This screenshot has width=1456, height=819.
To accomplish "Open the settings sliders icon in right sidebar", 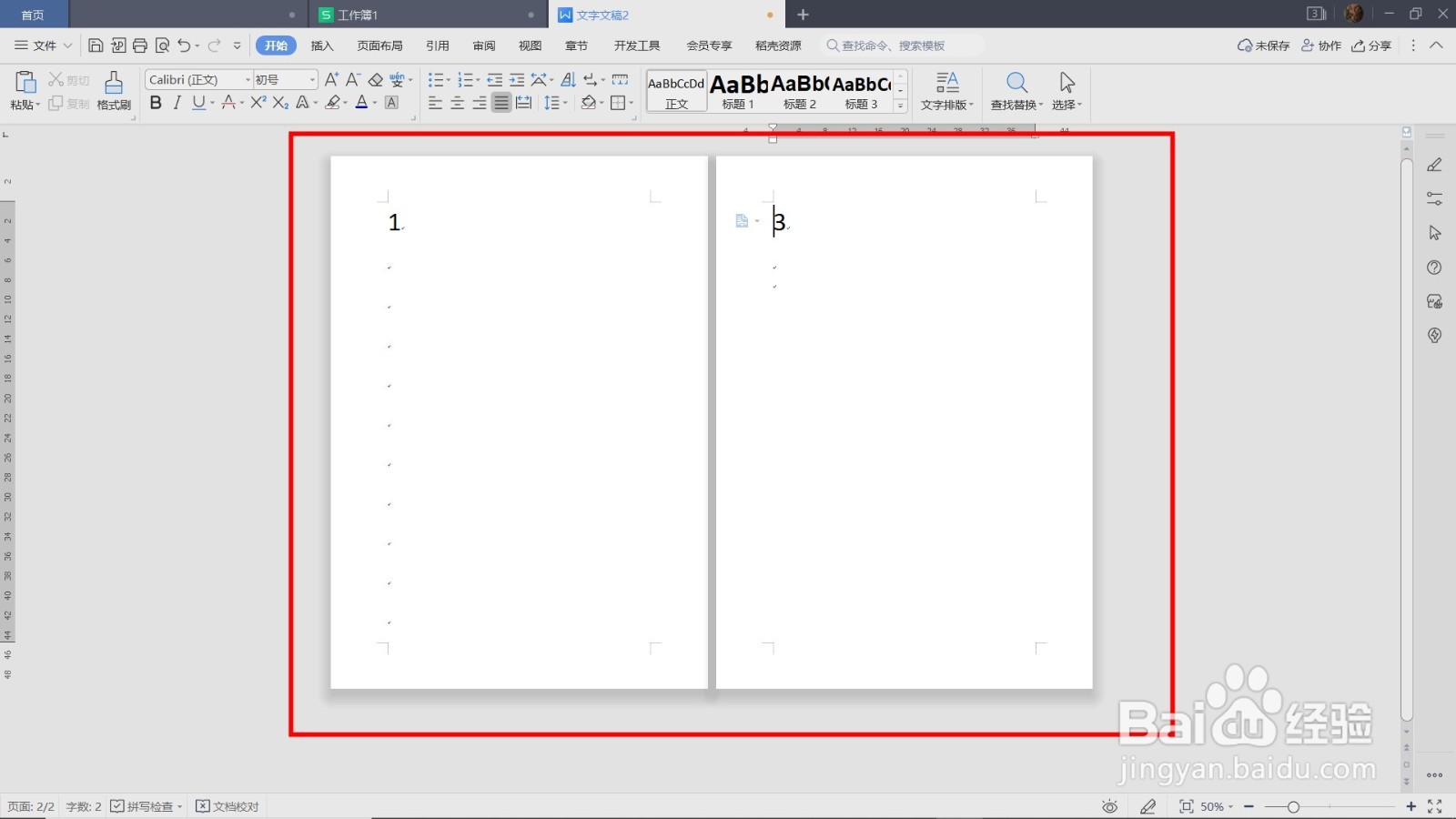I will coord(1435,198).
